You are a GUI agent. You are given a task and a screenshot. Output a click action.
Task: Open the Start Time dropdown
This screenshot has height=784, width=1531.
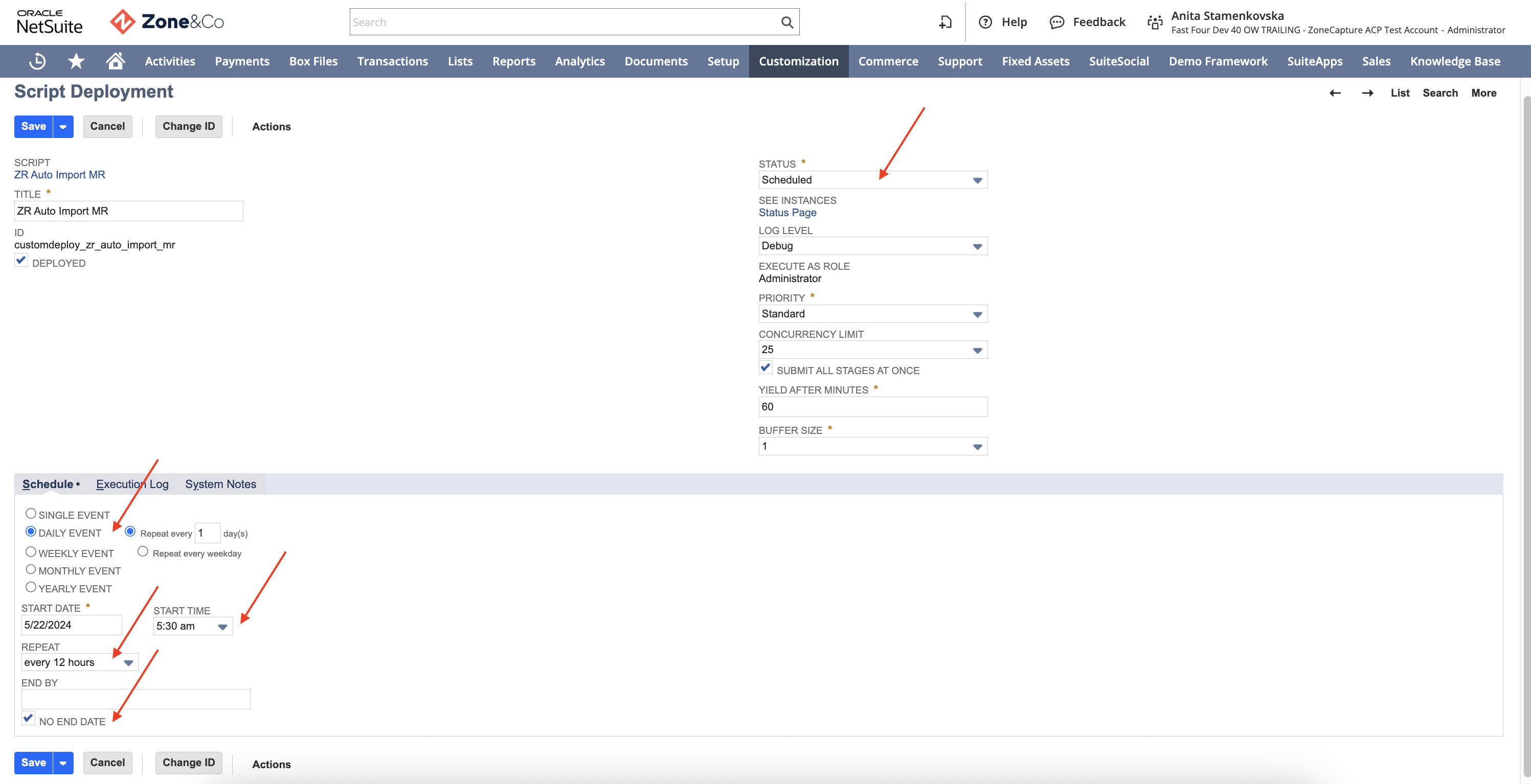coord(193,626)
